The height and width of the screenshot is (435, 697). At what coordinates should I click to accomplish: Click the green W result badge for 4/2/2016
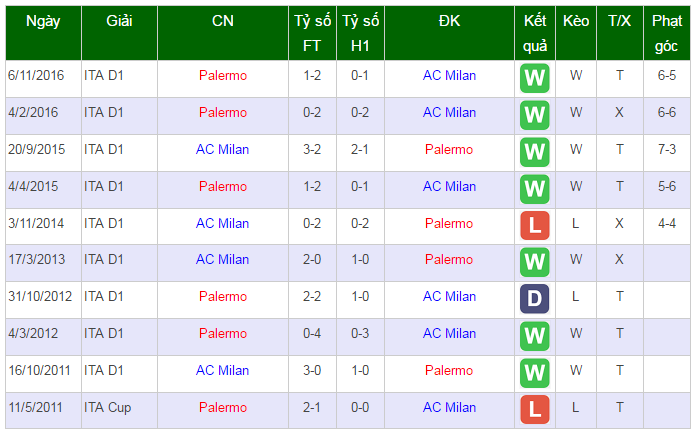534,115
